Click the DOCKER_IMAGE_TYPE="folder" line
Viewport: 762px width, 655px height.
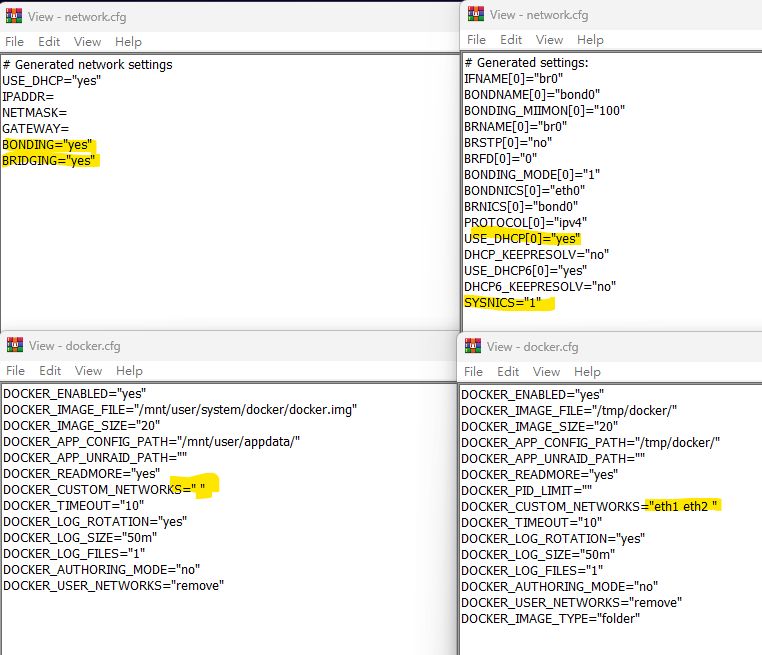(x=551, y=619)
